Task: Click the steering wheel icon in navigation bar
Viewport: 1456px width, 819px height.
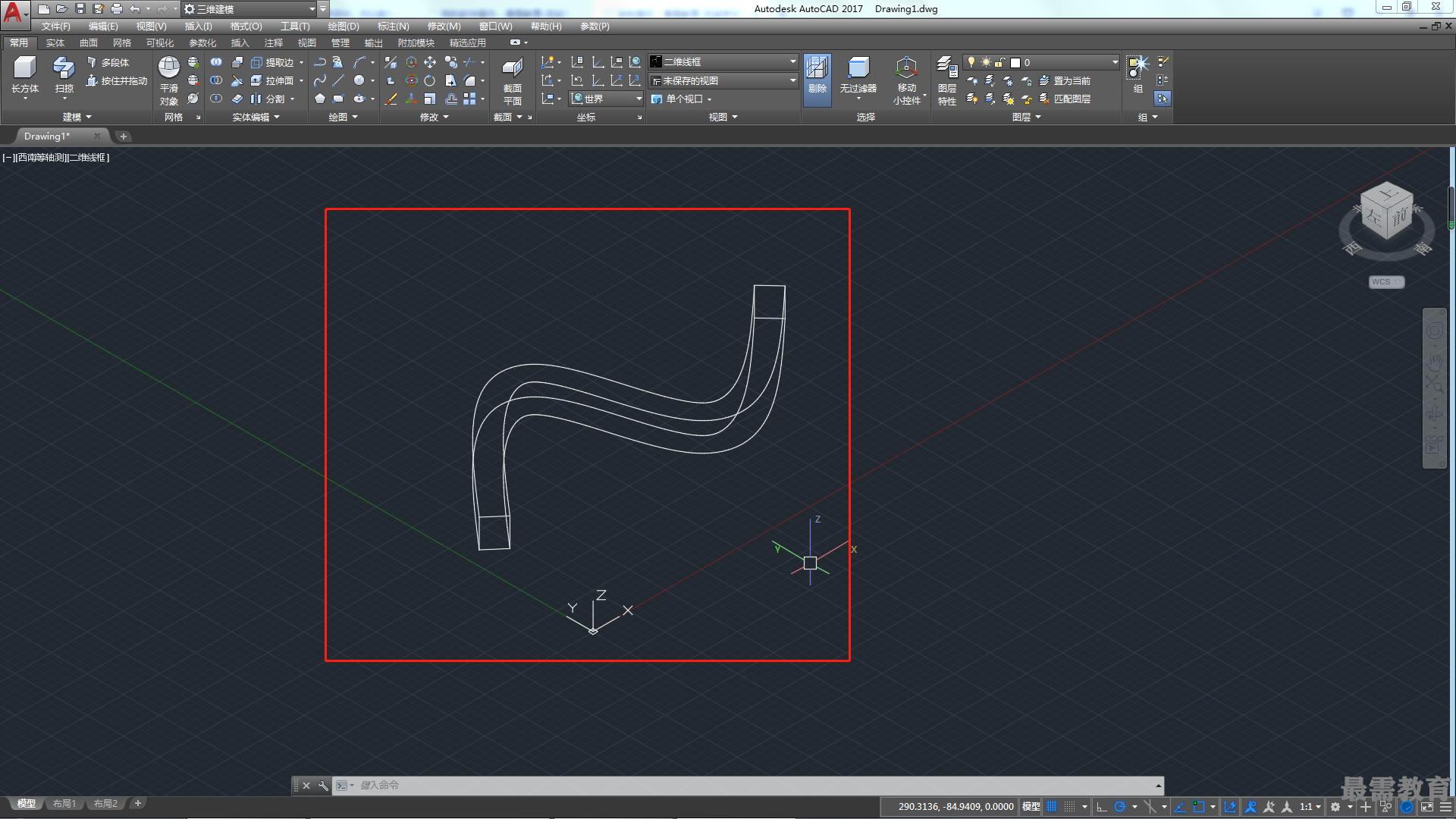Action: 1434,331
